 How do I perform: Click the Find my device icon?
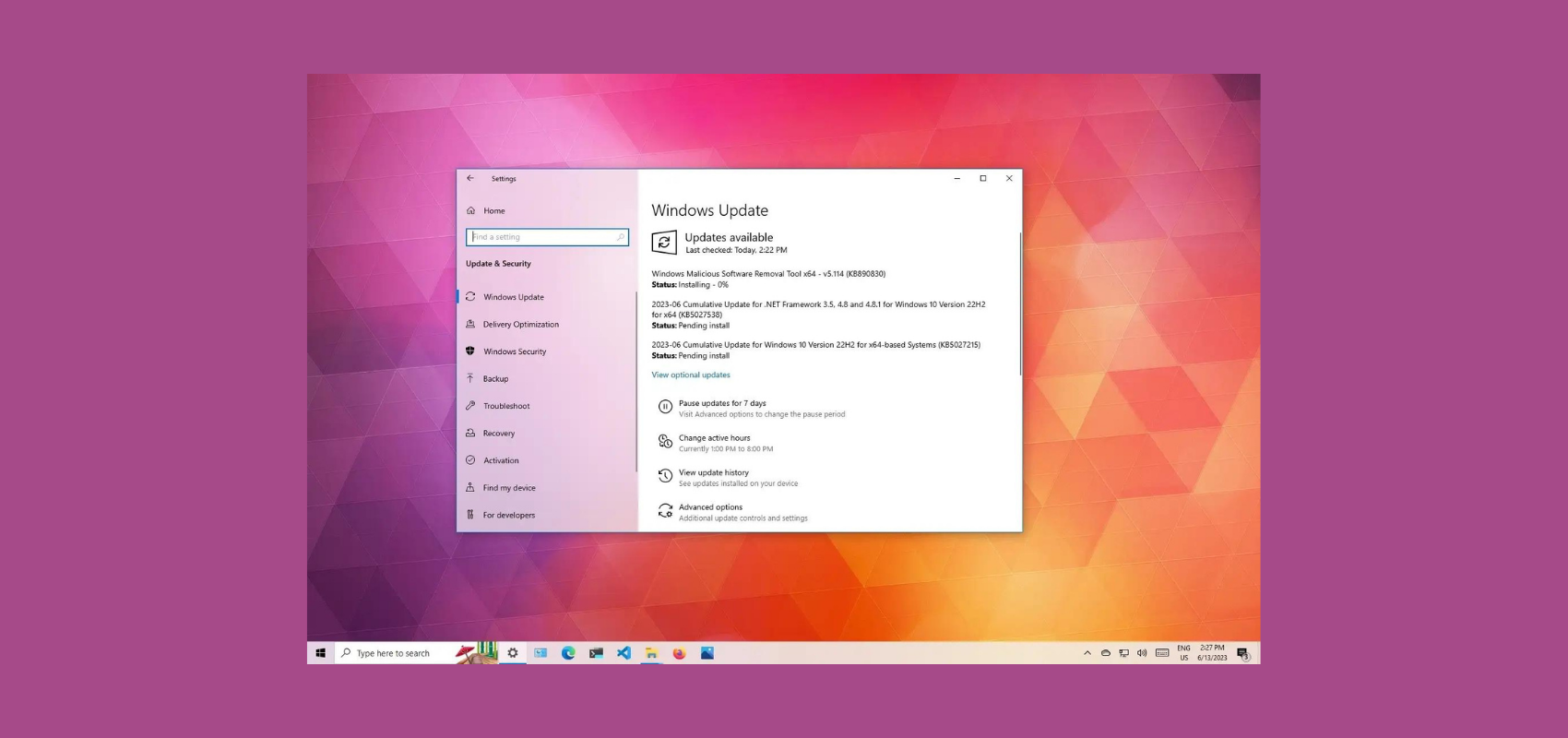click(470, 487)
